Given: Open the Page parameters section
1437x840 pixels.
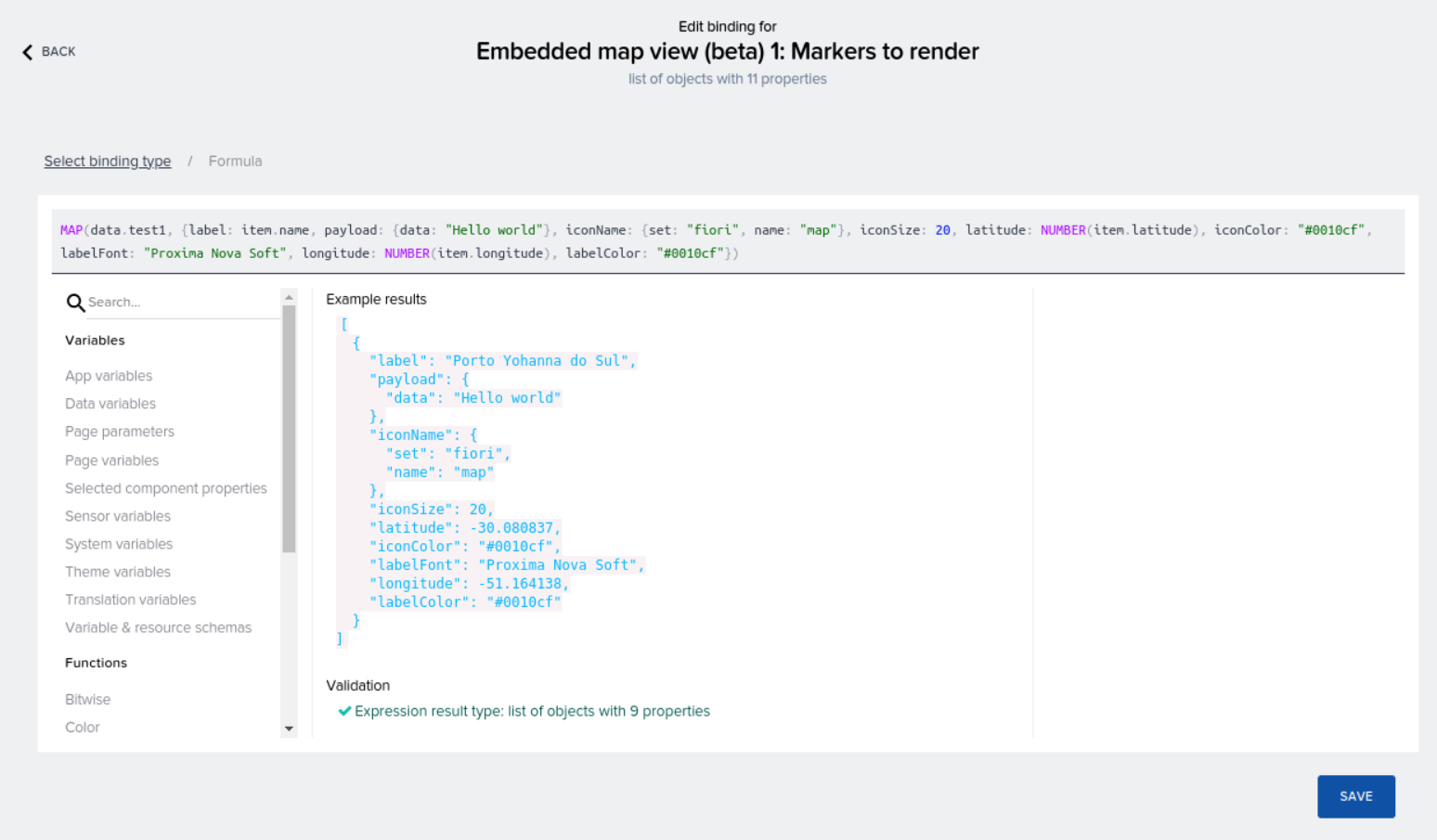Looking at the screenshot, I should point(119,431).
